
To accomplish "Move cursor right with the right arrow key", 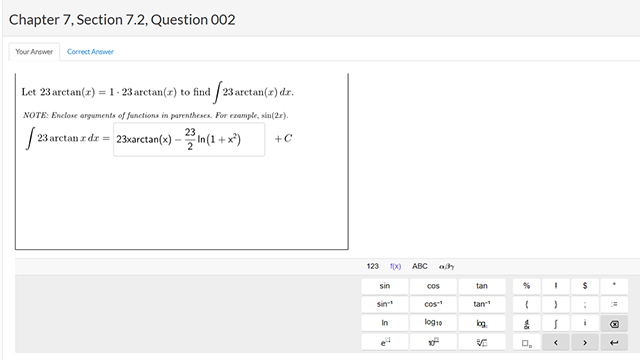I will 584,342.
